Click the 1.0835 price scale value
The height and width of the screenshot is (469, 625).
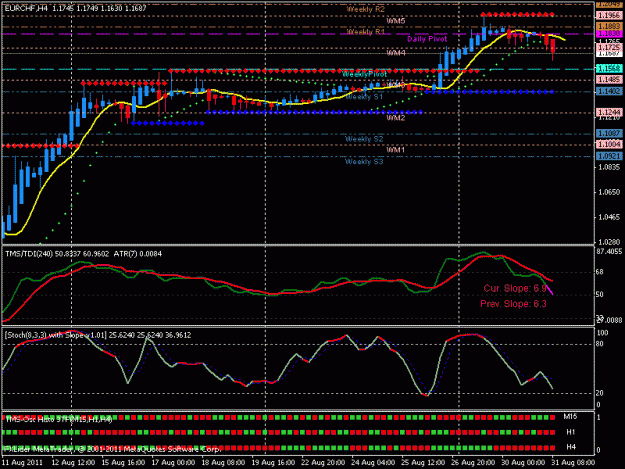tap(609, 167)
